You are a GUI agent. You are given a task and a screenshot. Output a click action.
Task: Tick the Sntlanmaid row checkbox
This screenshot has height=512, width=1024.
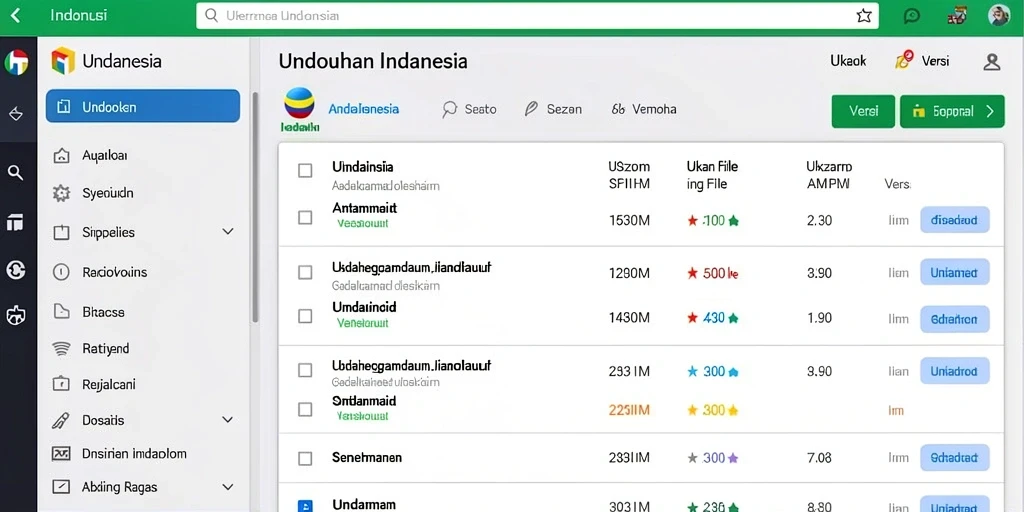pos(305,409)
